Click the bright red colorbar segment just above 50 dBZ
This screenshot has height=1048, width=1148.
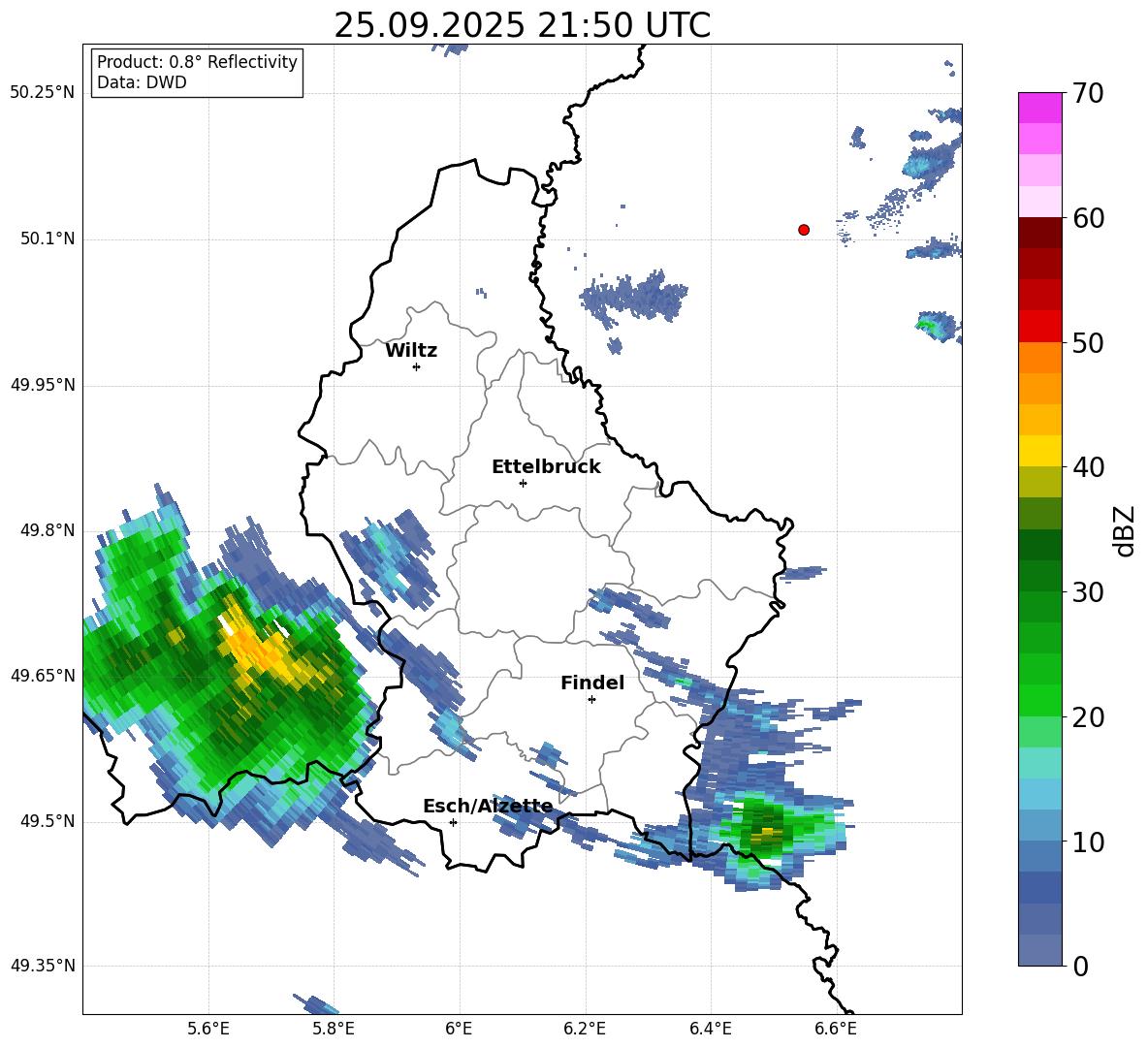click(1039, 327)
